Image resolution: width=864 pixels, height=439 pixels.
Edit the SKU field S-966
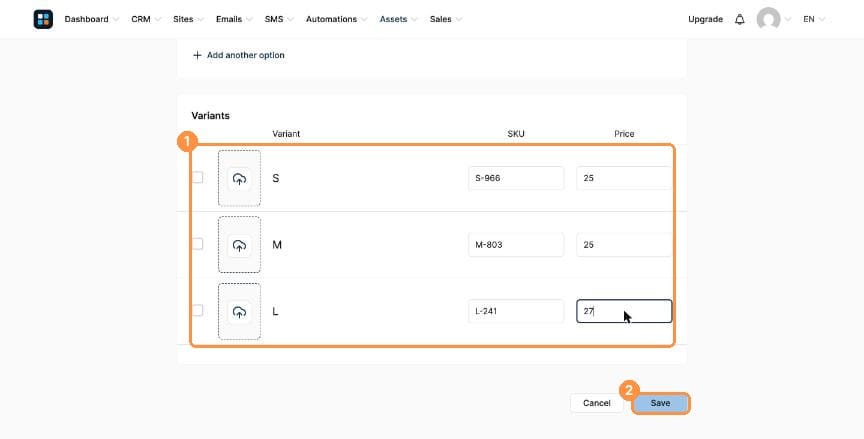(x=516, y=178)
